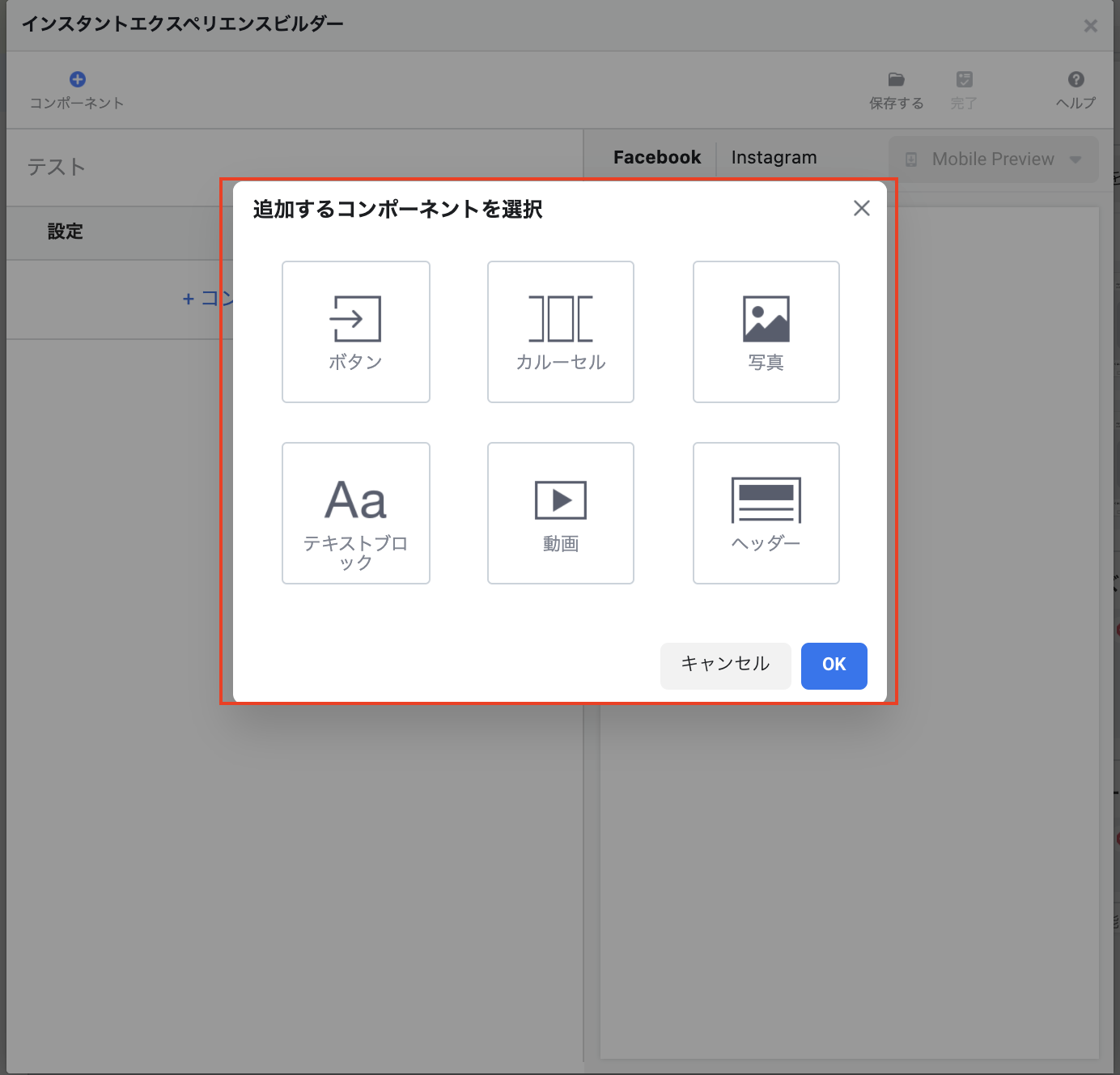Expand the Mobile Preview dropdown

[x=992, y=159]
